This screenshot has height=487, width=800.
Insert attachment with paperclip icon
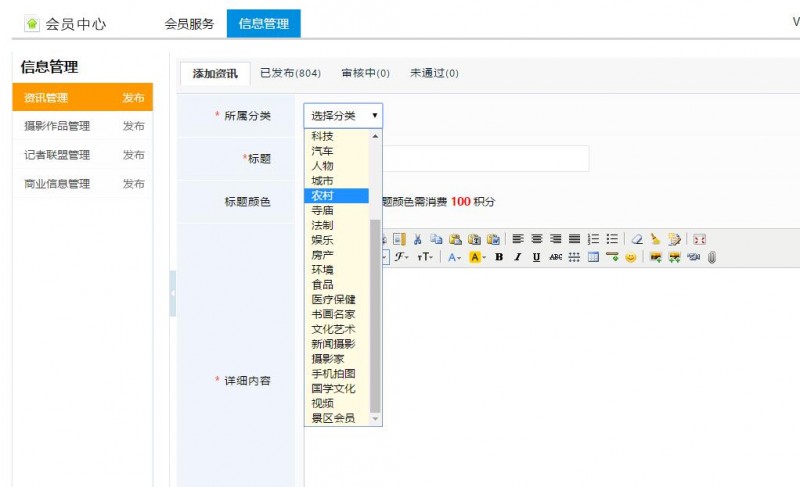coord(712,257)
